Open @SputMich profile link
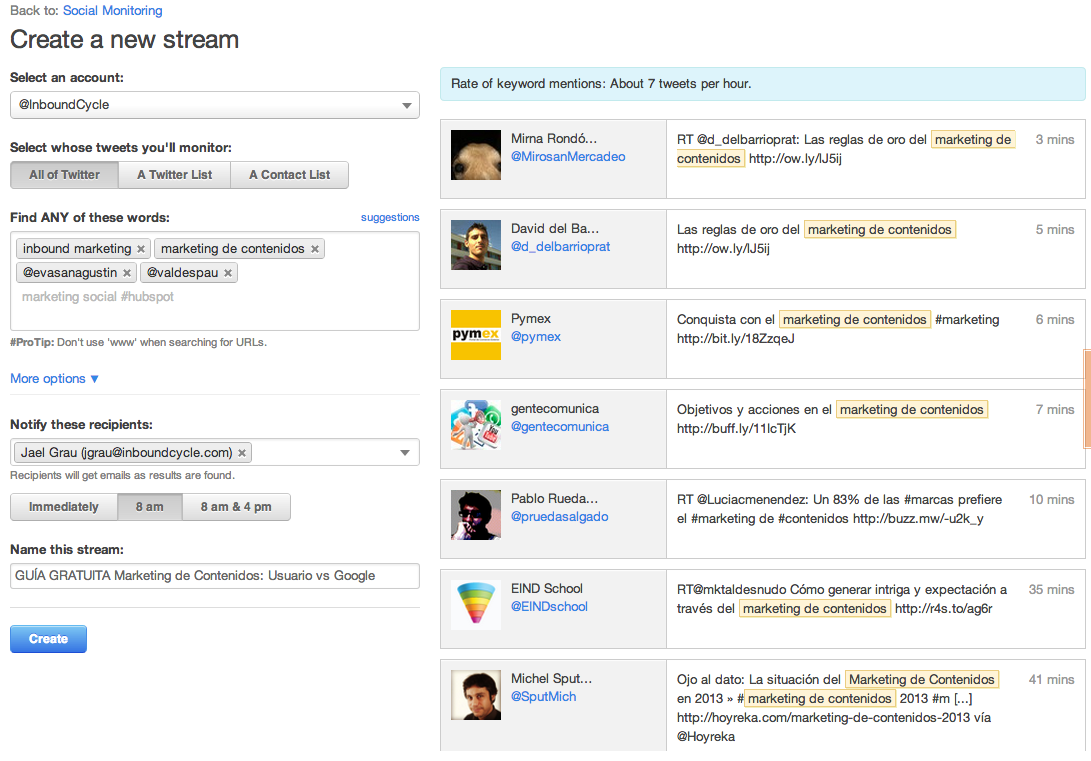Screen dimensions: 1091x761 click(543, 697)
